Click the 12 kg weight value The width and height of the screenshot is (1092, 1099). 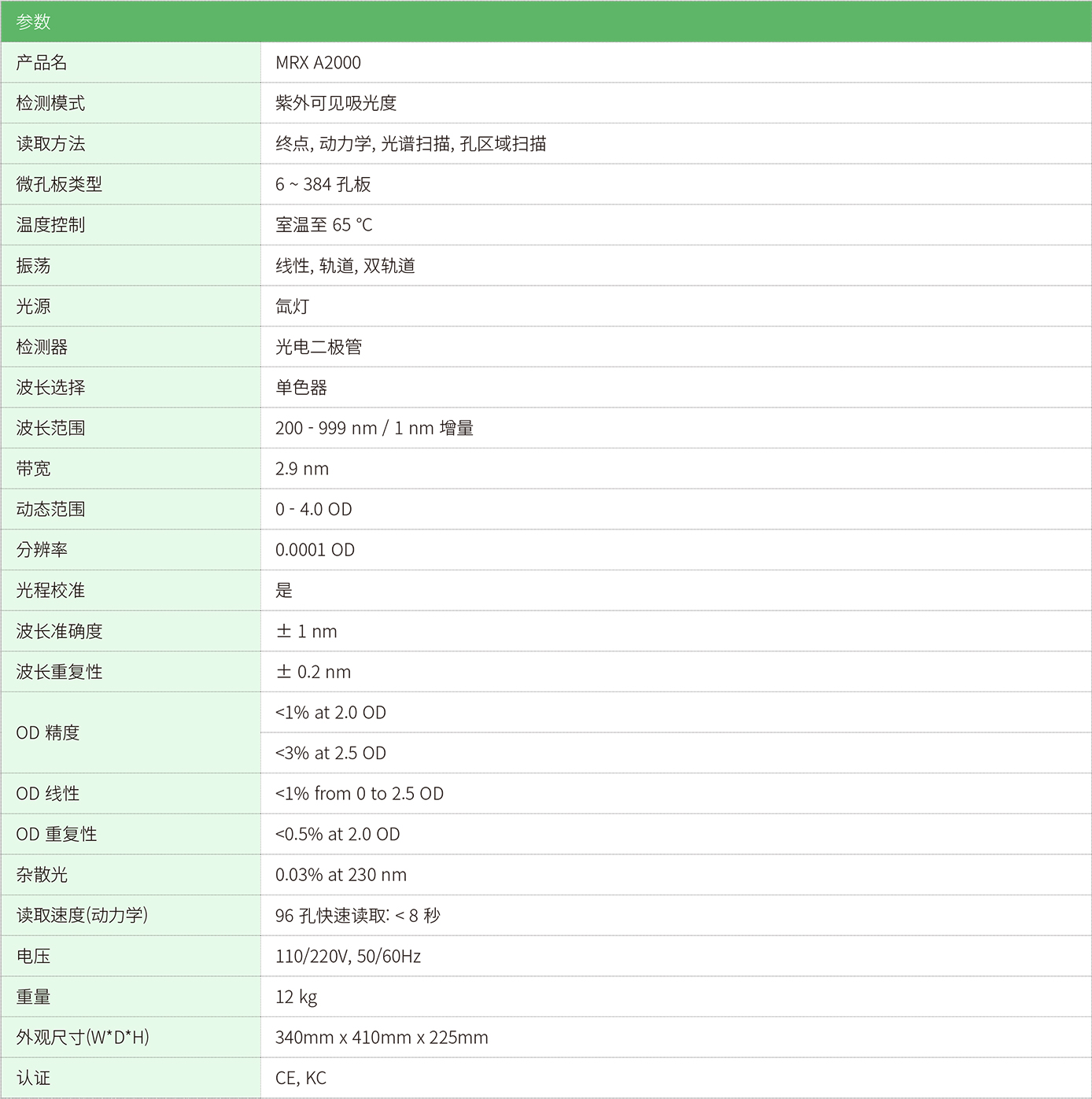(297, 997)
